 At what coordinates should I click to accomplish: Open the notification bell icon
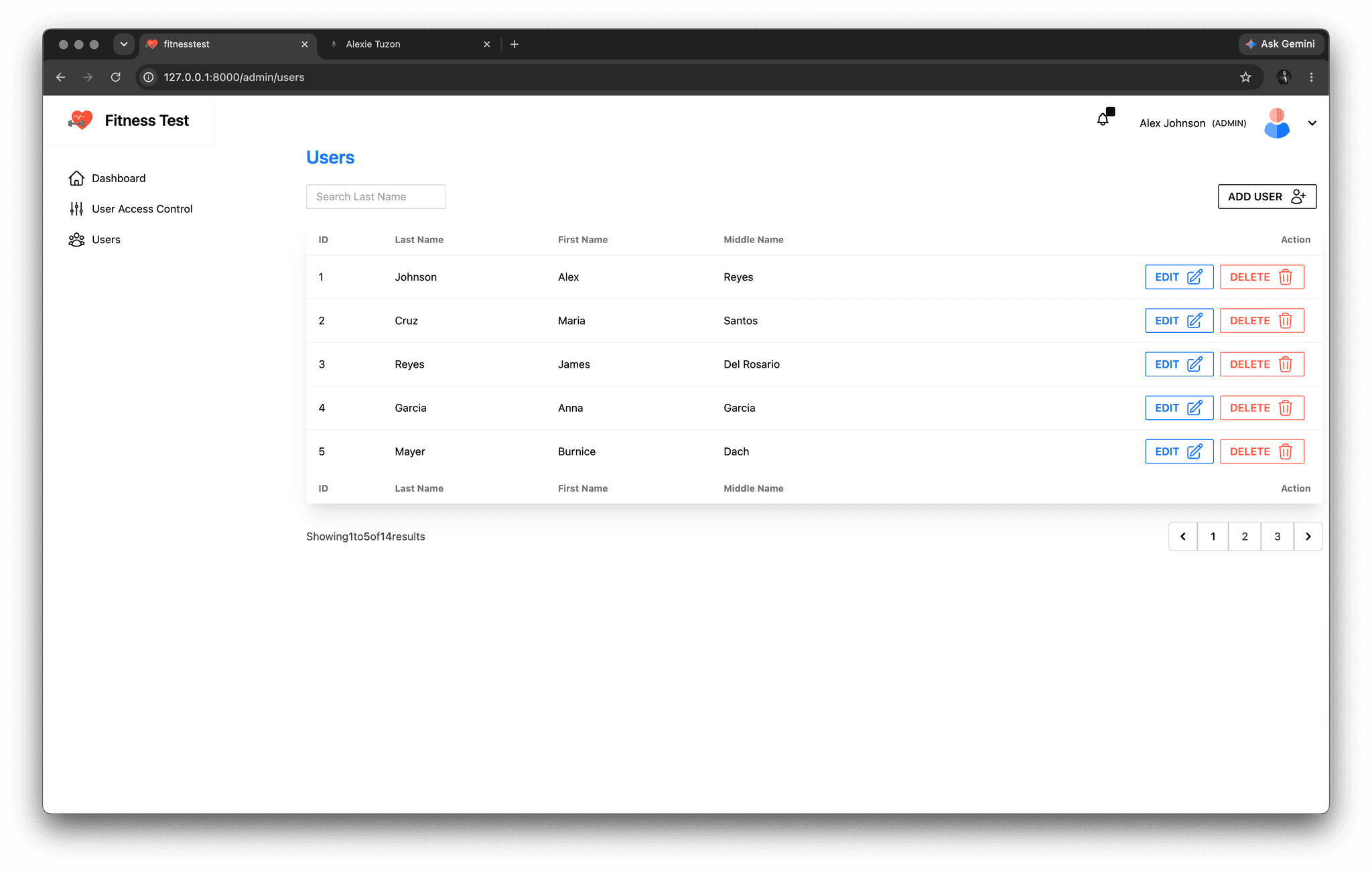point(1104,119)
